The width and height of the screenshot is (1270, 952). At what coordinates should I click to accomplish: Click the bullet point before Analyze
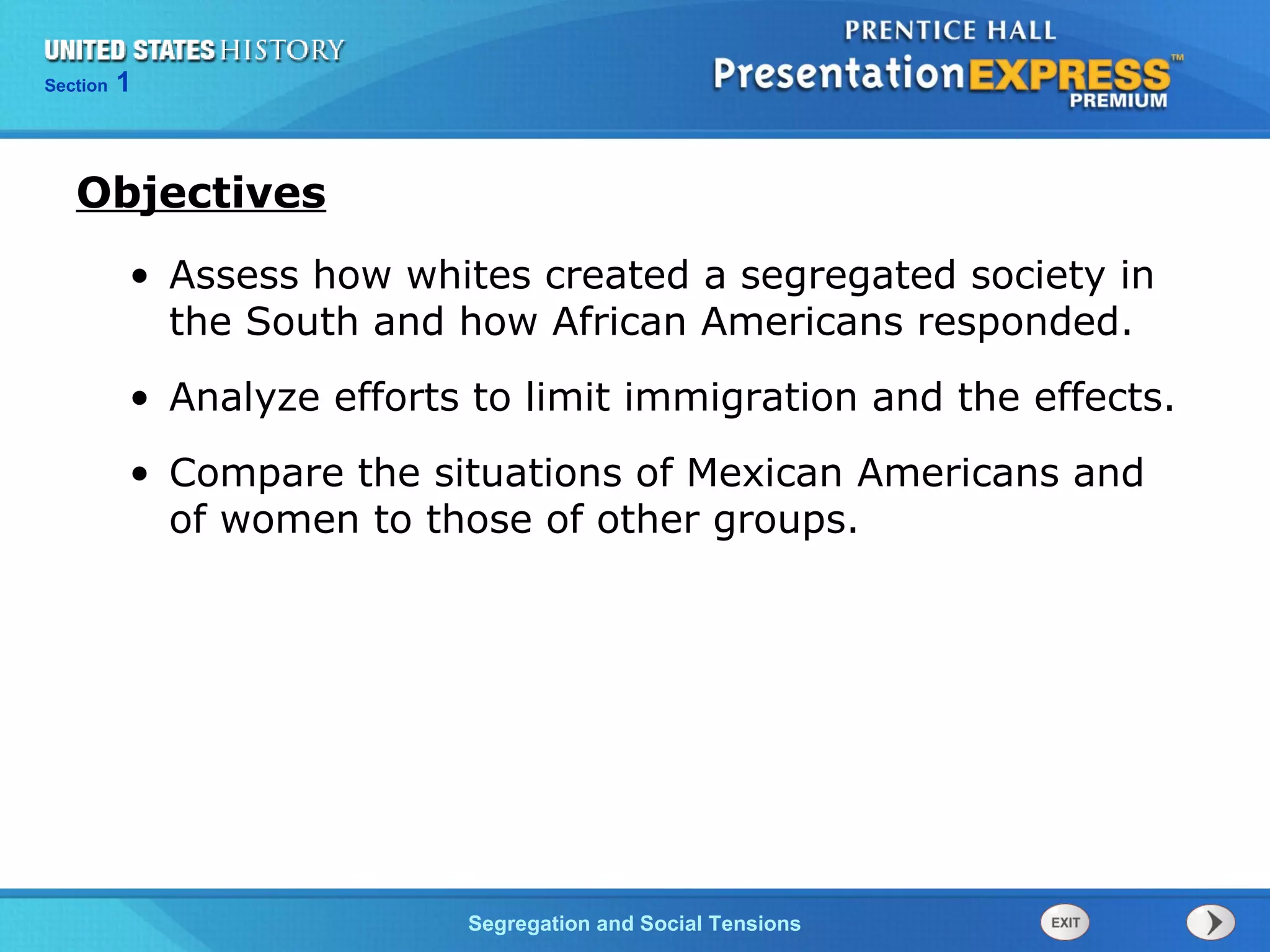coord(141,399)
